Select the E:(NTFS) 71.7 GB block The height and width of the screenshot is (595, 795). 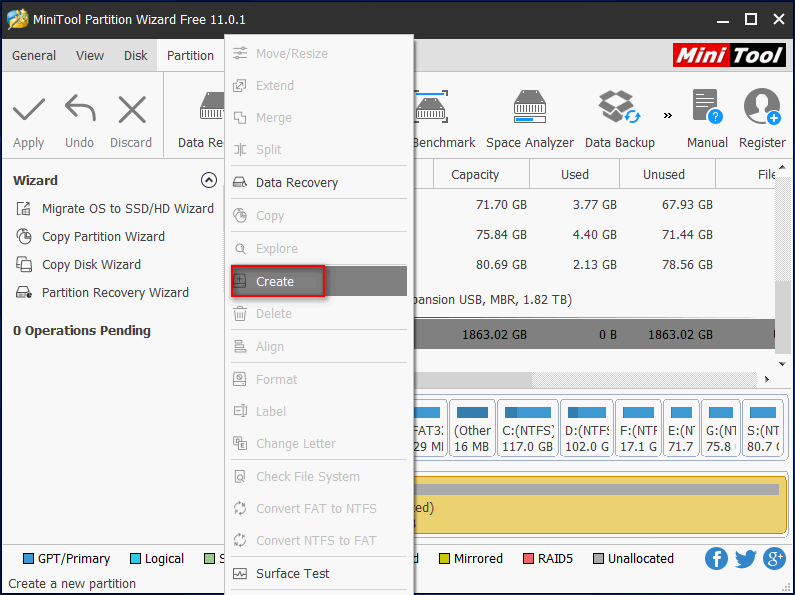tap(681, 428)
